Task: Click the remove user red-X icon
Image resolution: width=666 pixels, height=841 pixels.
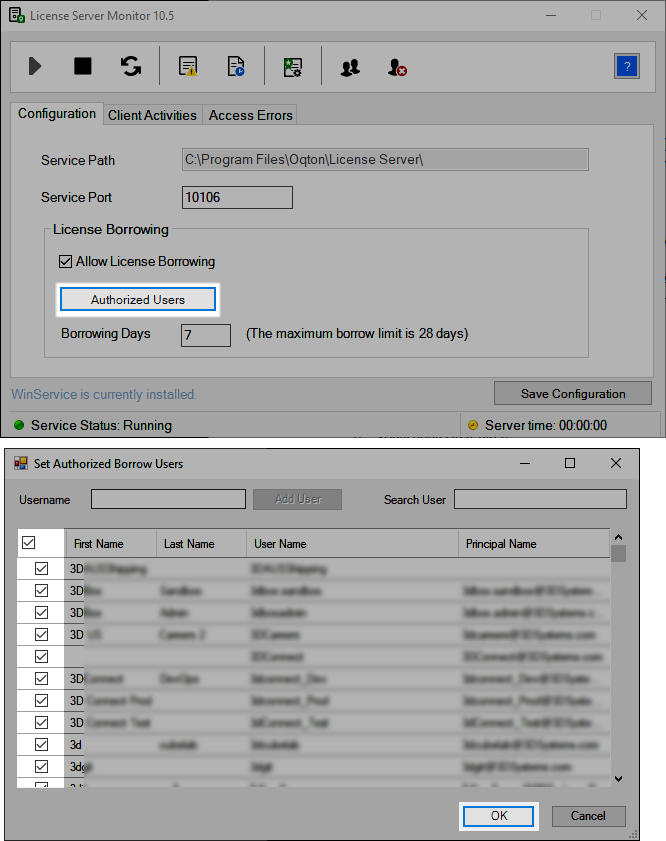Action: pyautogui.click(x=397, y=67)
